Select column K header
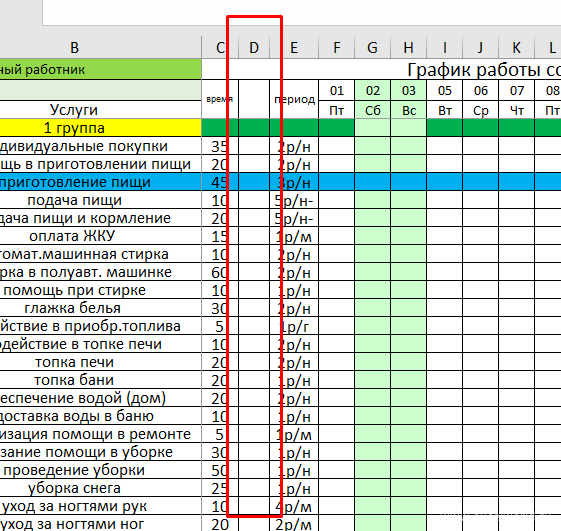Screen dimensions: 561x531 [516, 47]
